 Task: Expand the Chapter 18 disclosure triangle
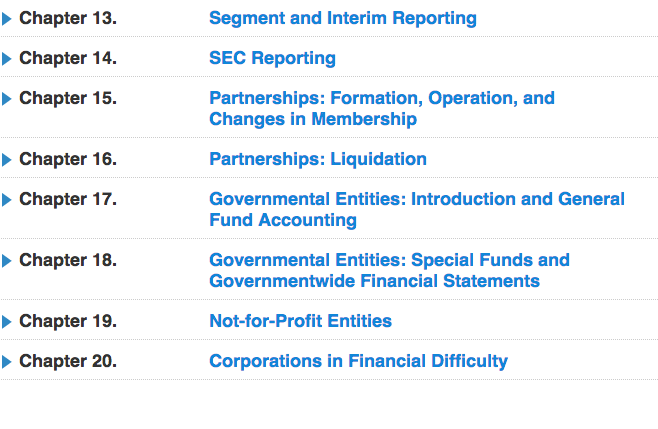point(7,261)
